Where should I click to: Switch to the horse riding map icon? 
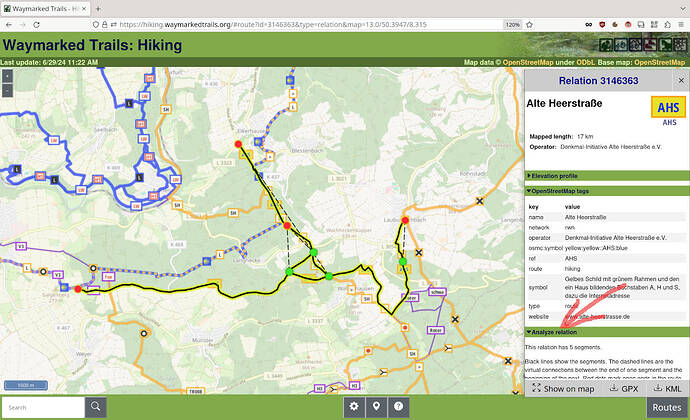coord(665,44)
